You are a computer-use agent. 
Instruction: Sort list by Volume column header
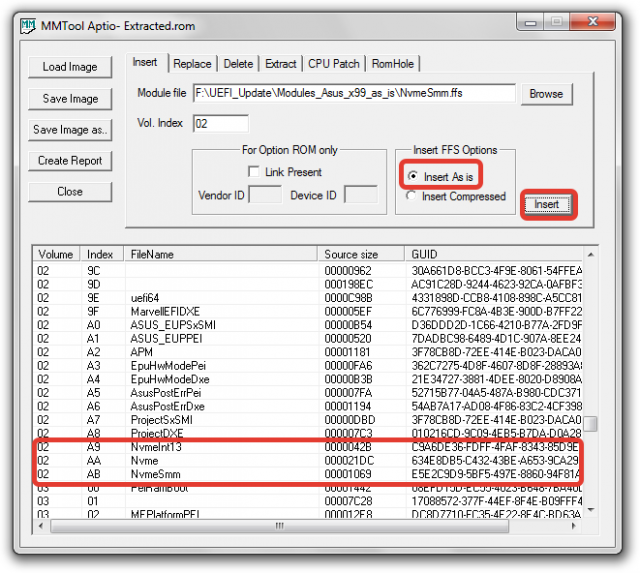[x=56, y=254]
